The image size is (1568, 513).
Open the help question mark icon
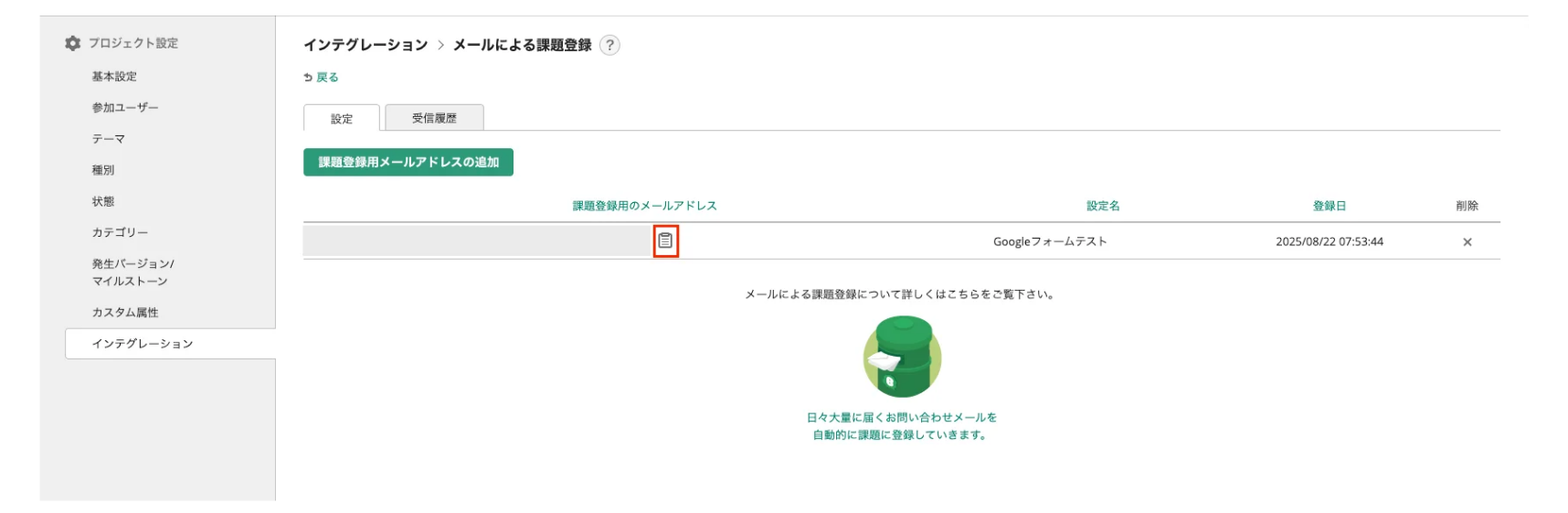tap(610, 45)
